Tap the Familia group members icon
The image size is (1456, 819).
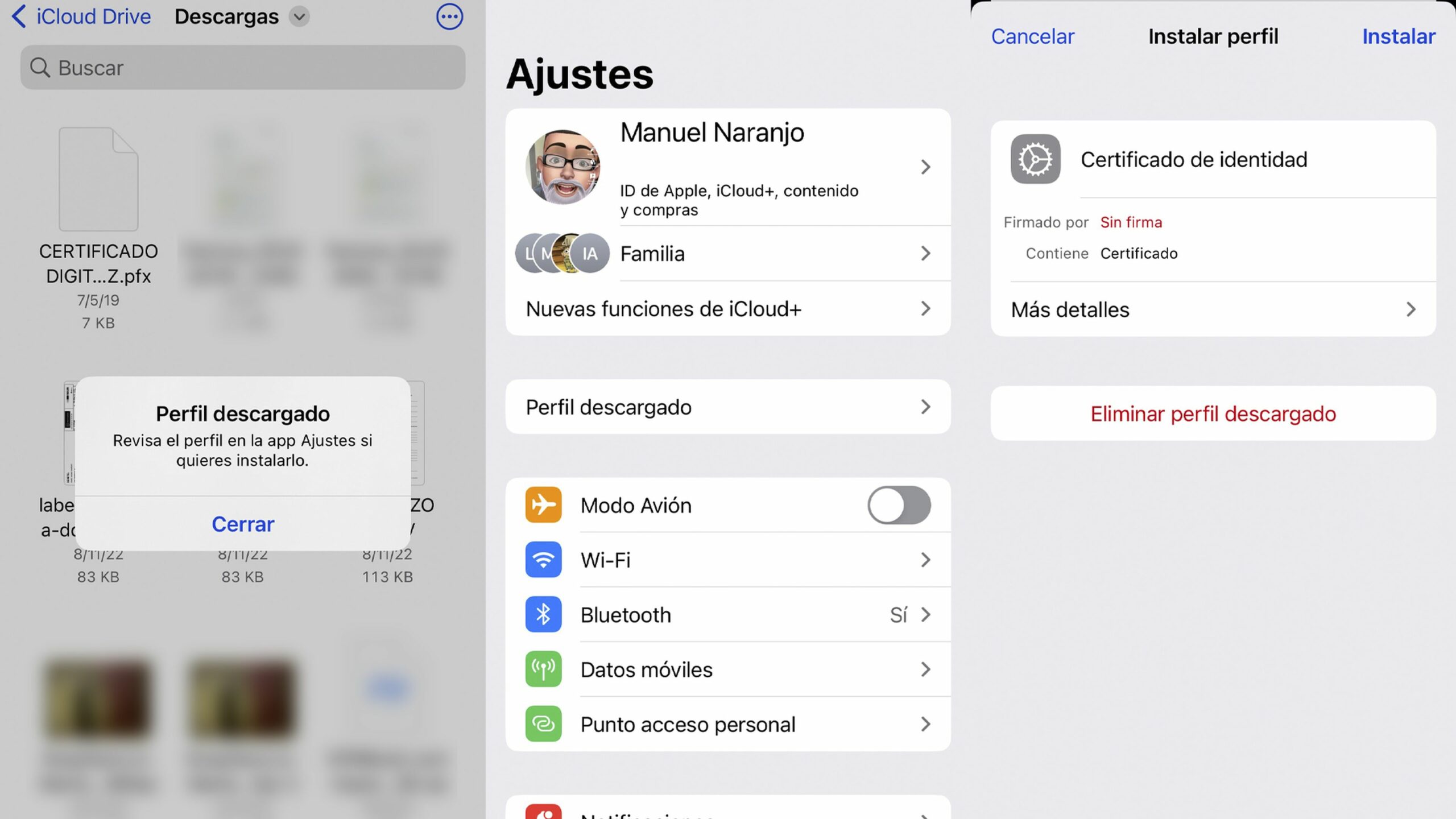coord(560,253)
